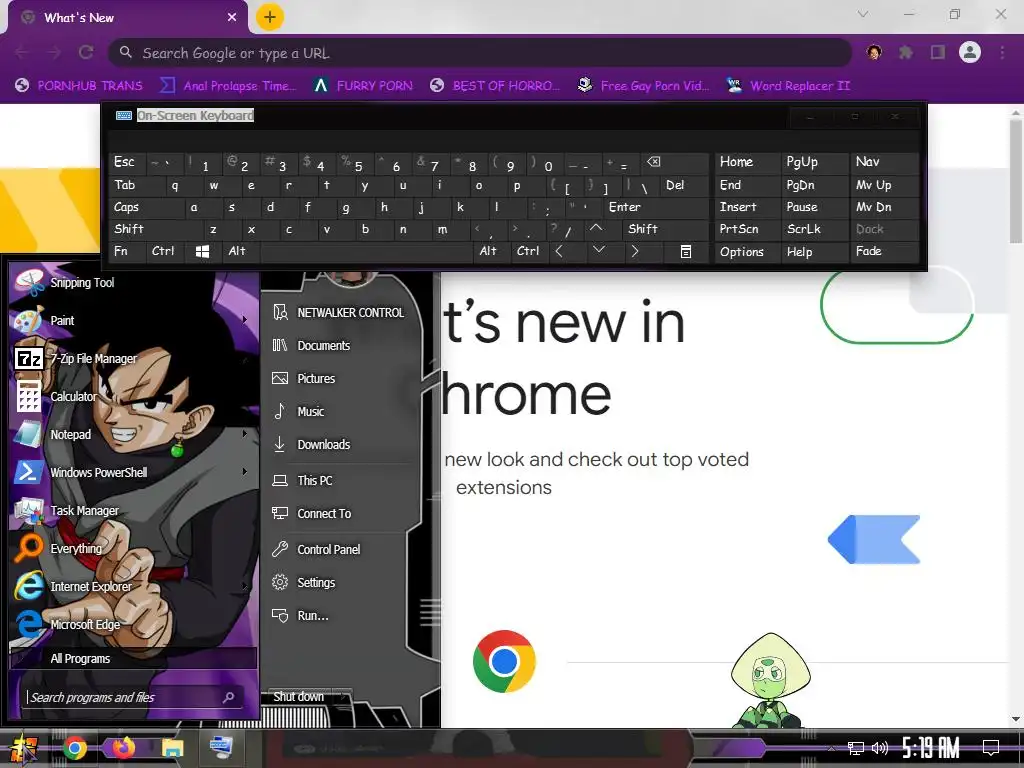This screenshot has width=1024, height=768.
Task: Toggle Caps key on On-Screen Keyboard
Action: click(147, 207)
